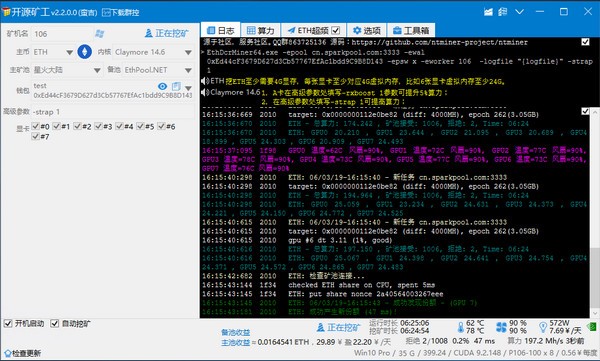
Task: Expand the EthPool.NET backup pool dropdown
Action: click(x=188, y=70)
